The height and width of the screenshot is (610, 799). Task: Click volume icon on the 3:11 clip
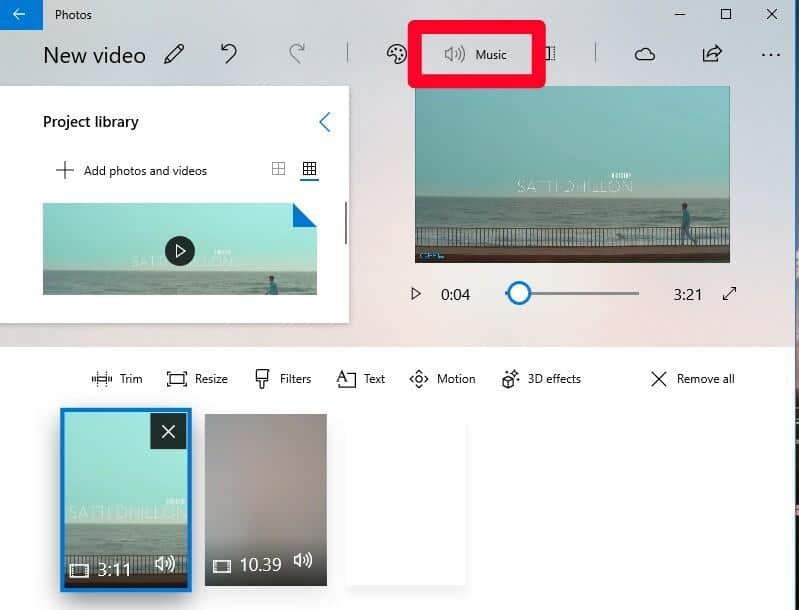[165, 563]
